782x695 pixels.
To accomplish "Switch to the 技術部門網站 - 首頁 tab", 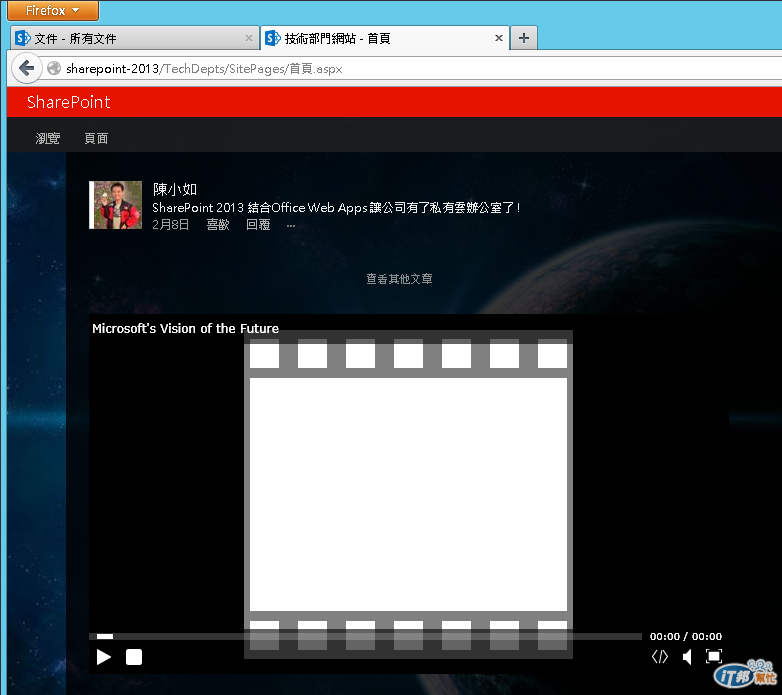I will click(385, 38).
